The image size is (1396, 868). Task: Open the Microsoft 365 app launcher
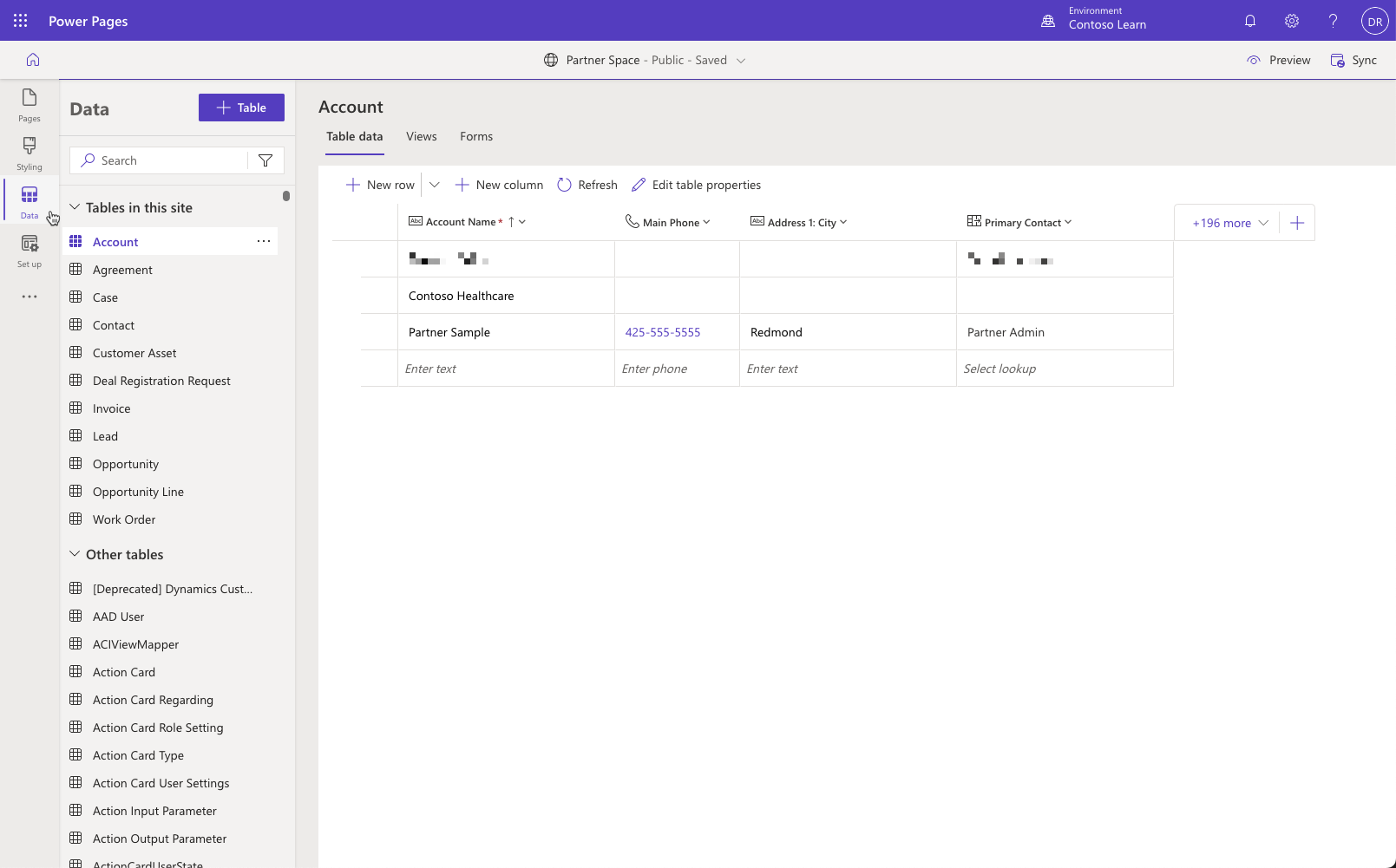point(19,20)
